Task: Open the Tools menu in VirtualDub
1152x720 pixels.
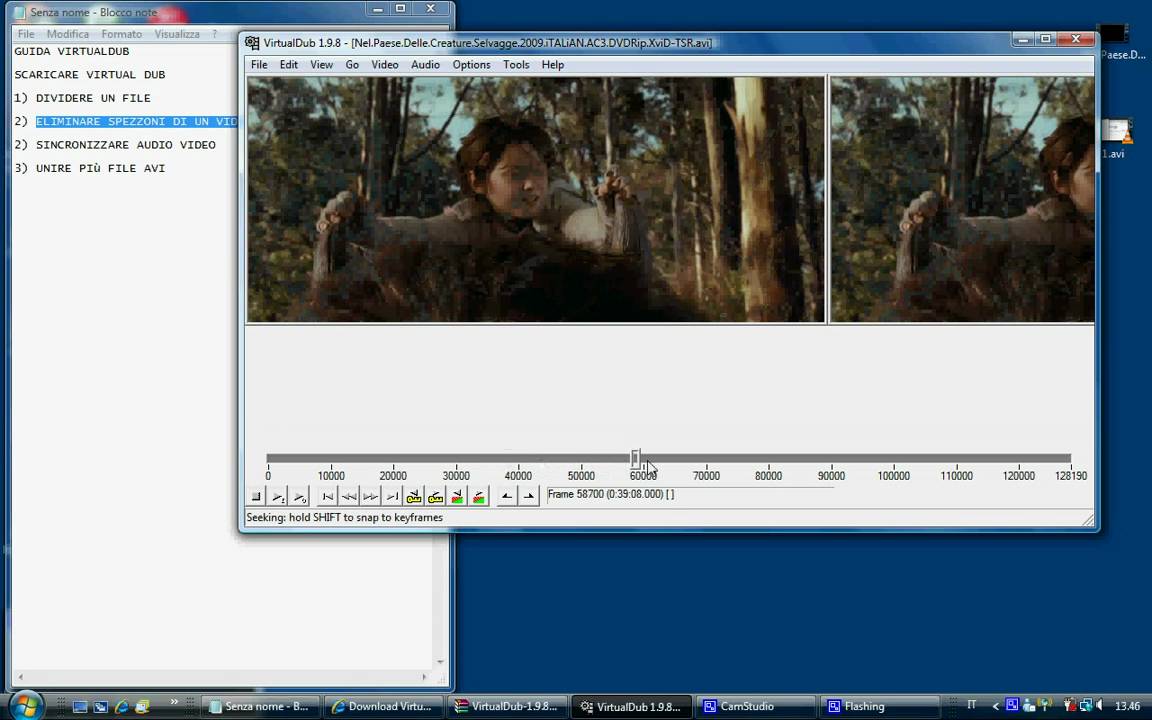Action: 516,65
